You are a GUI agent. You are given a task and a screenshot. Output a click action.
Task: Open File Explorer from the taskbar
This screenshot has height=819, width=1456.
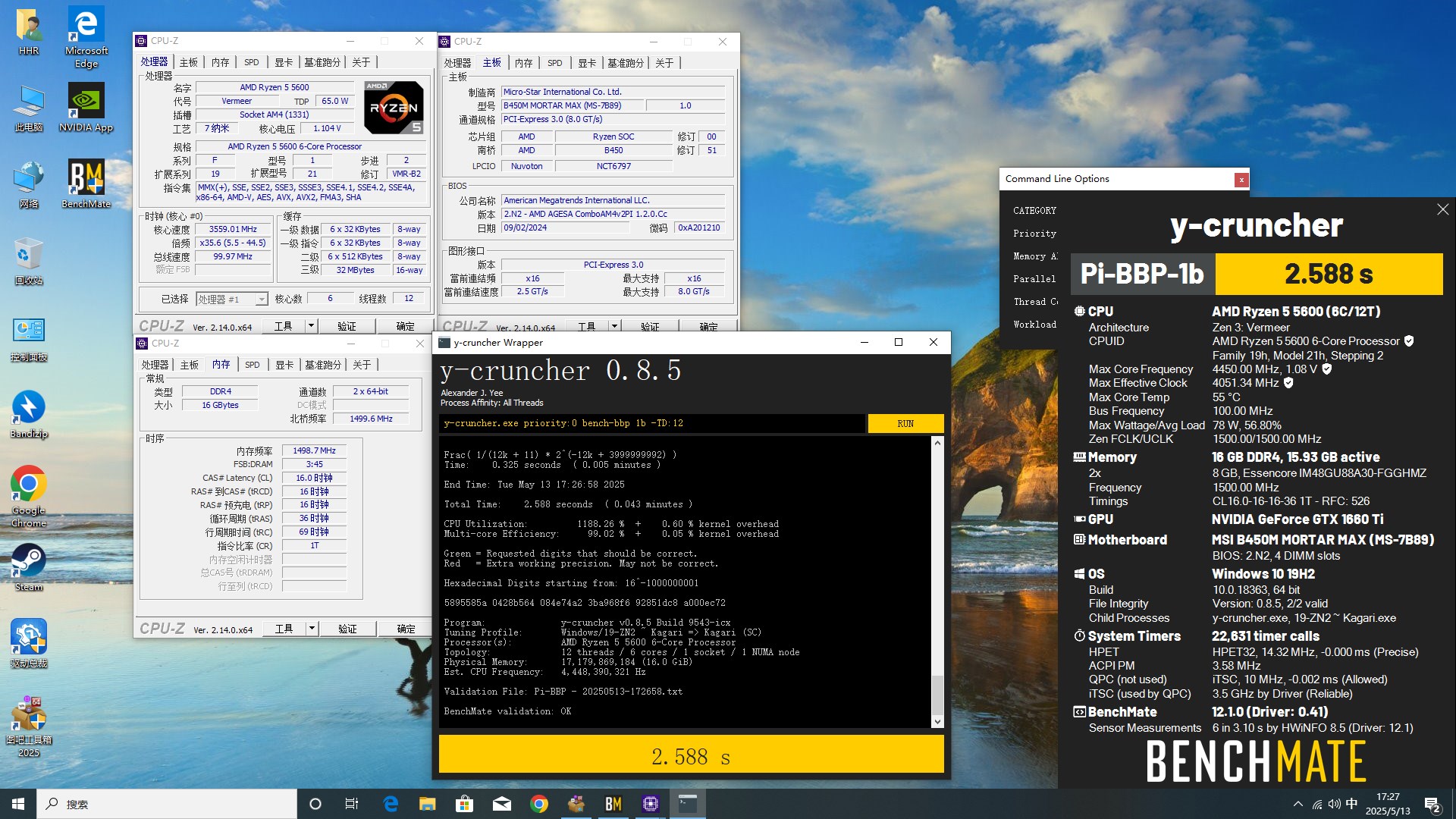click(428, 804)
